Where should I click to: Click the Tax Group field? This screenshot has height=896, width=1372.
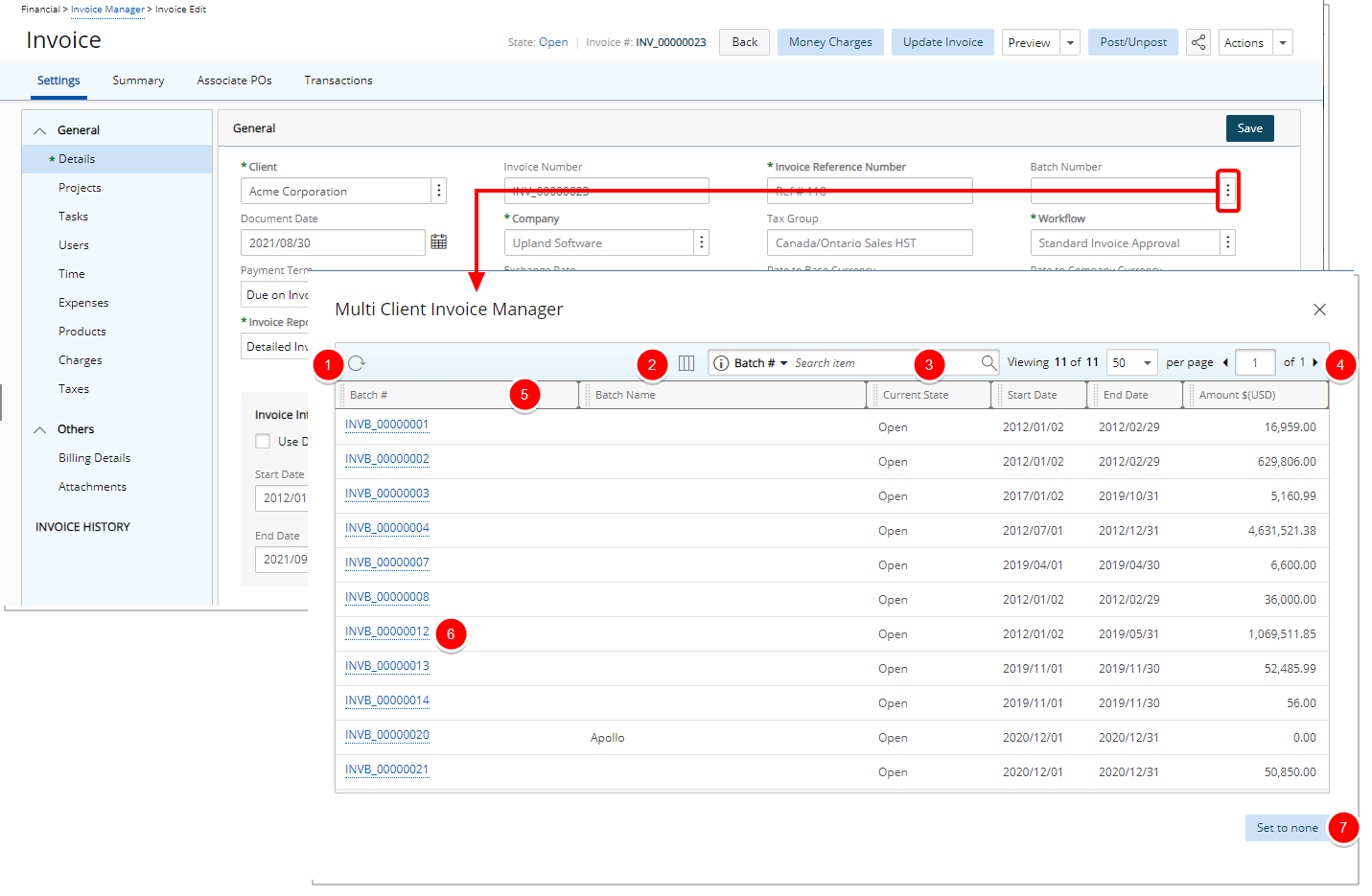click(870, 242)
